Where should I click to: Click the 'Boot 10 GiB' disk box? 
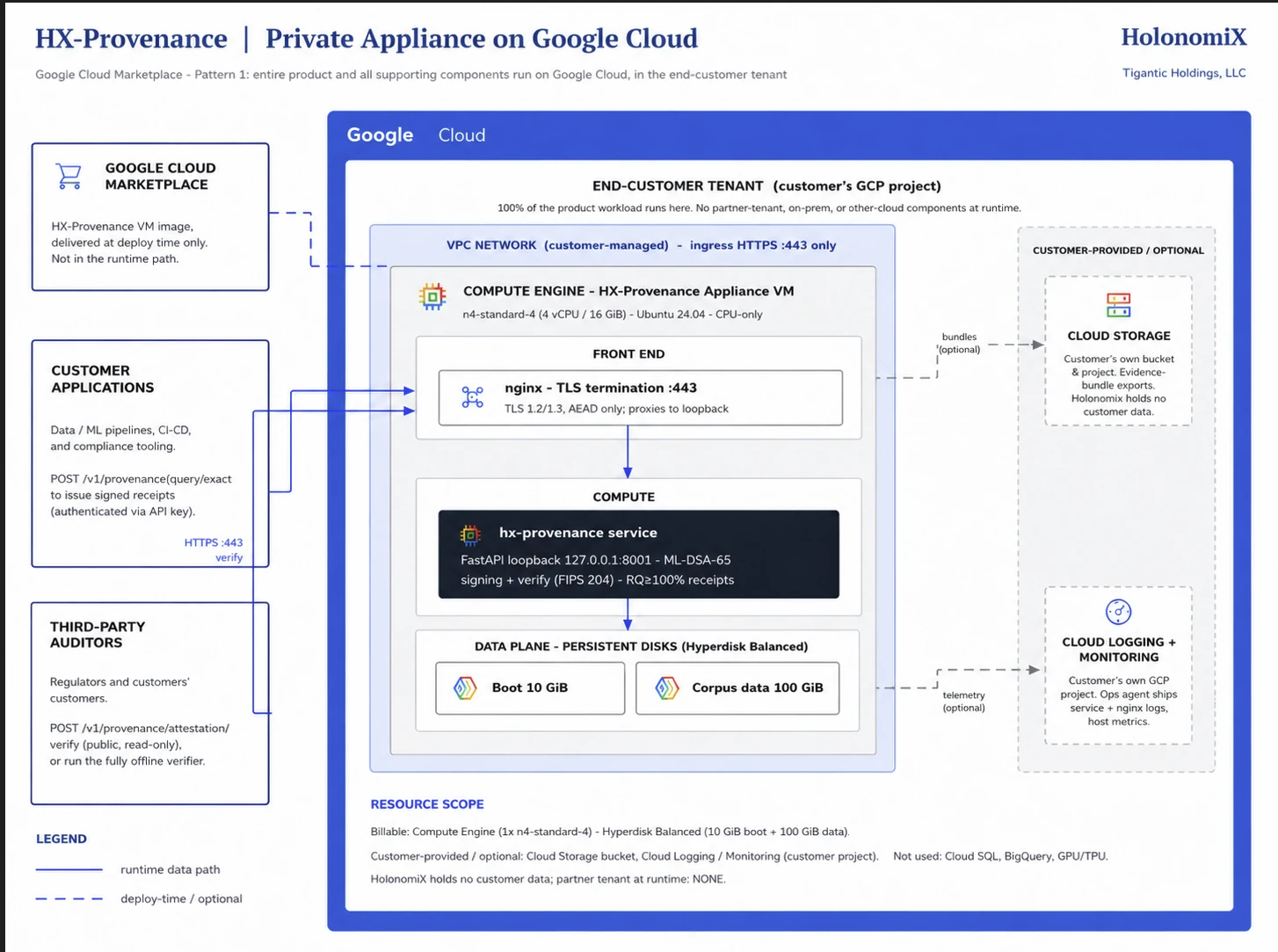pos(530,687)
